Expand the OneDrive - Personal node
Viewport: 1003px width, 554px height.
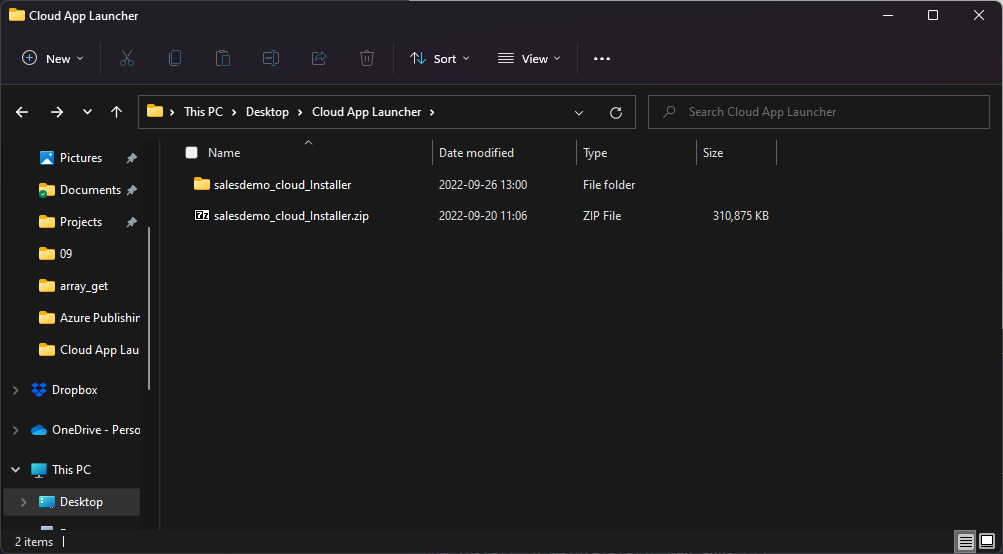click(16, 430)
